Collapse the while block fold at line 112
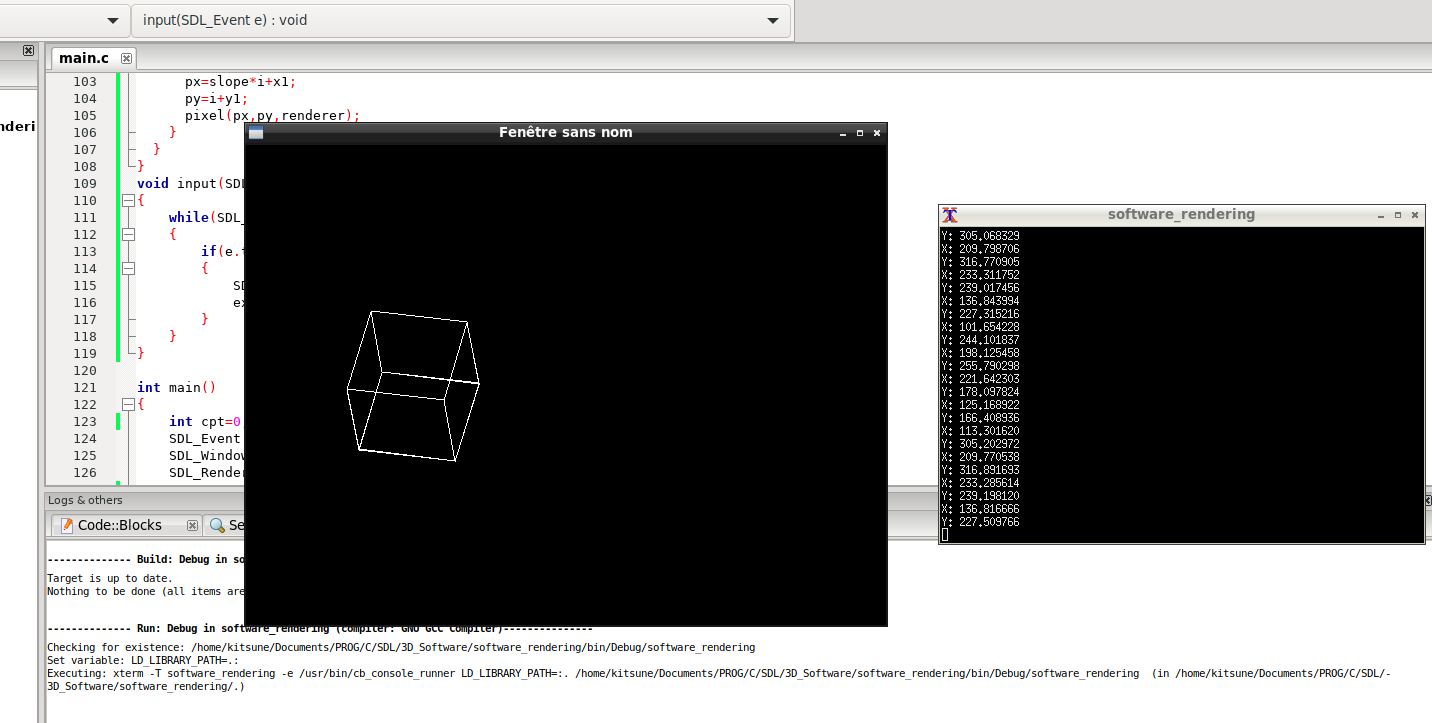The image size is (1432, 723). coord(128,234)
